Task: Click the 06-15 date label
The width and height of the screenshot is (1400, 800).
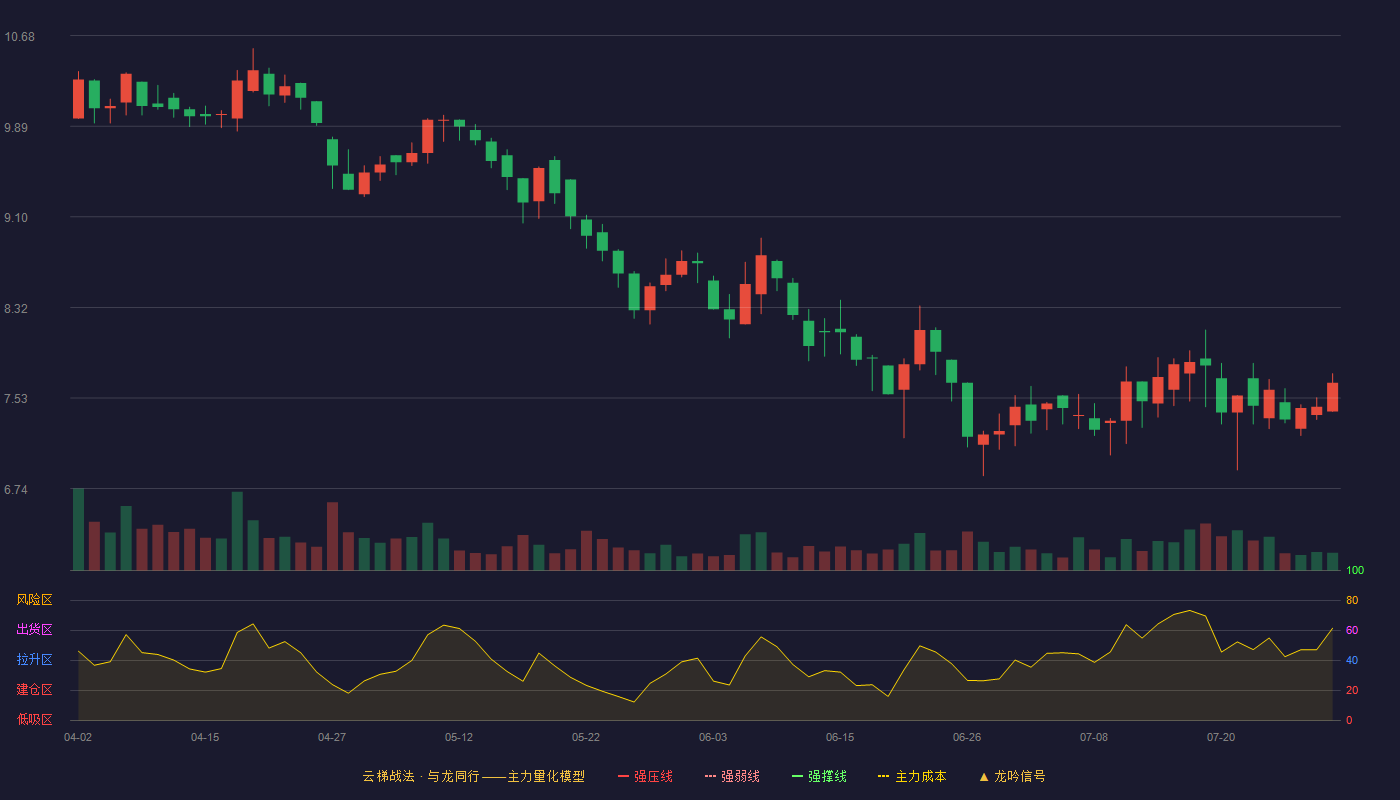Action: (840, 737)
